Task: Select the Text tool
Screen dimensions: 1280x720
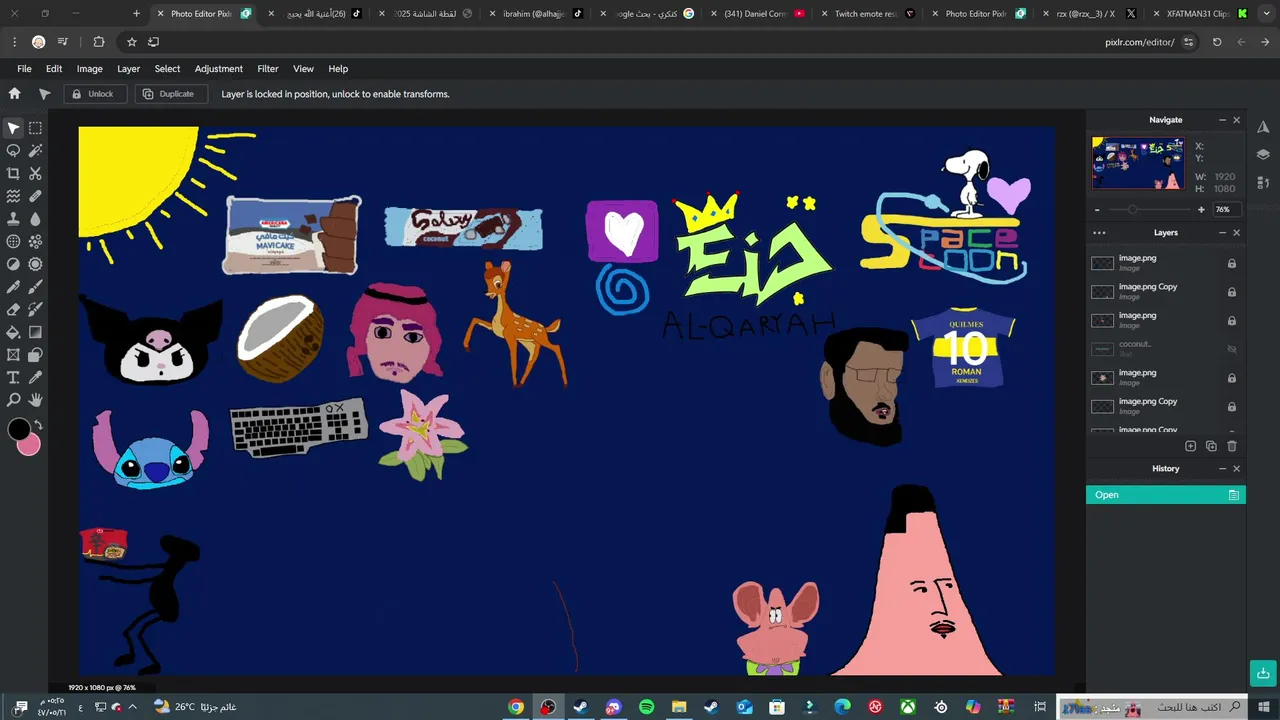Action: [x=13, y=377]
